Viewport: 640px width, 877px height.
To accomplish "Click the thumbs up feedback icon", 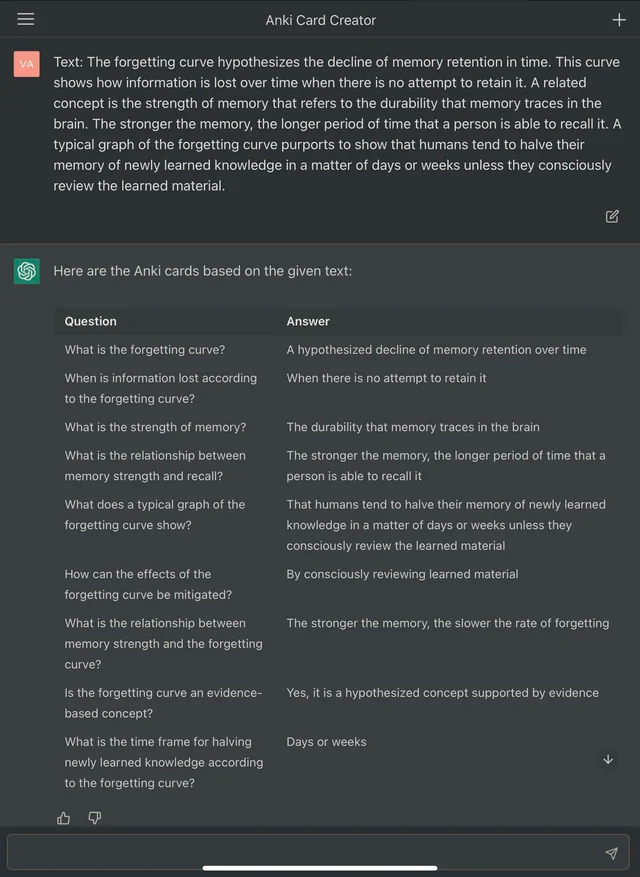I will tap(64, 818).
